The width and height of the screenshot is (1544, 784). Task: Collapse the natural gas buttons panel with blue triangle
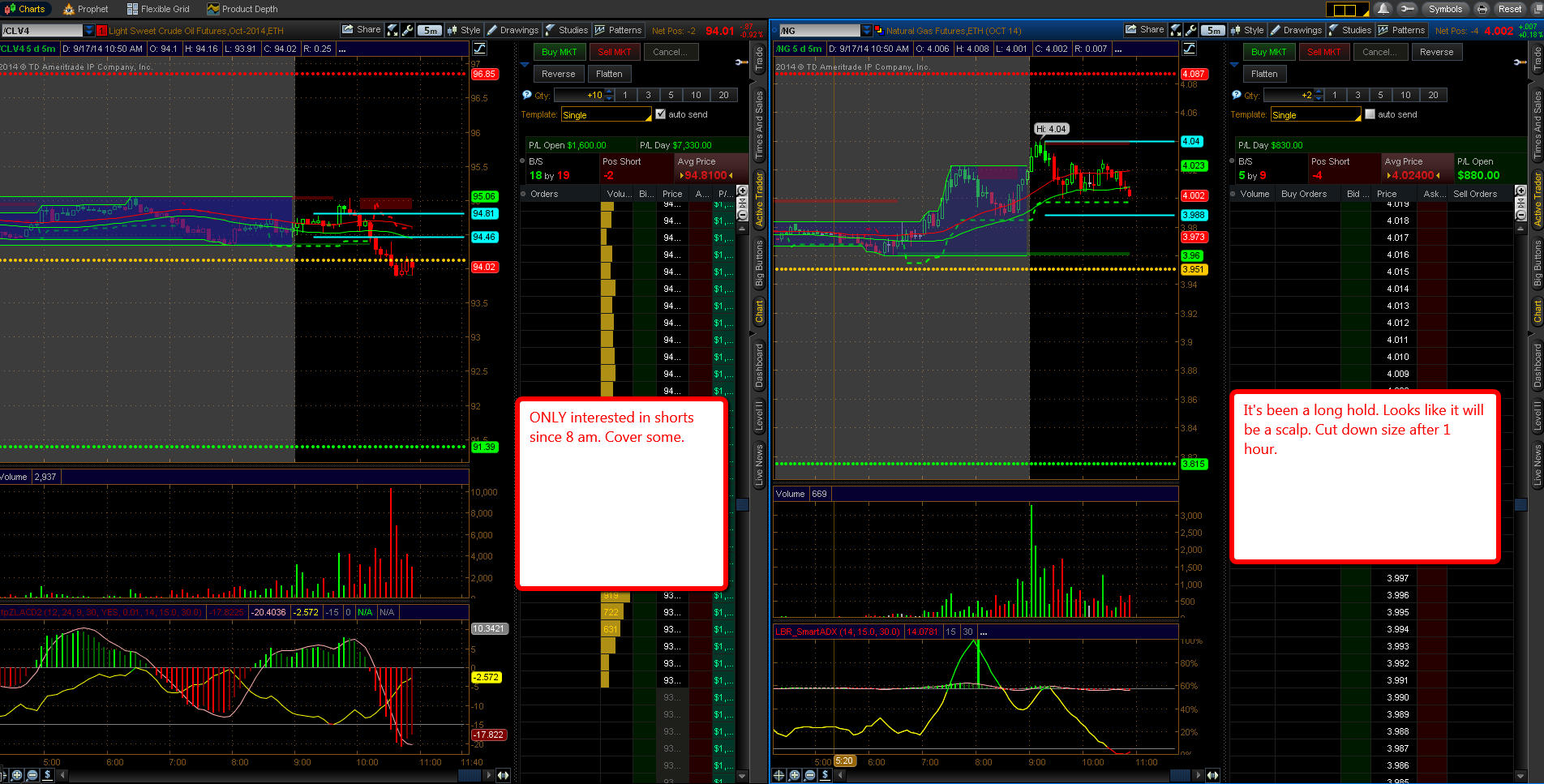(x=1234, y=64)
